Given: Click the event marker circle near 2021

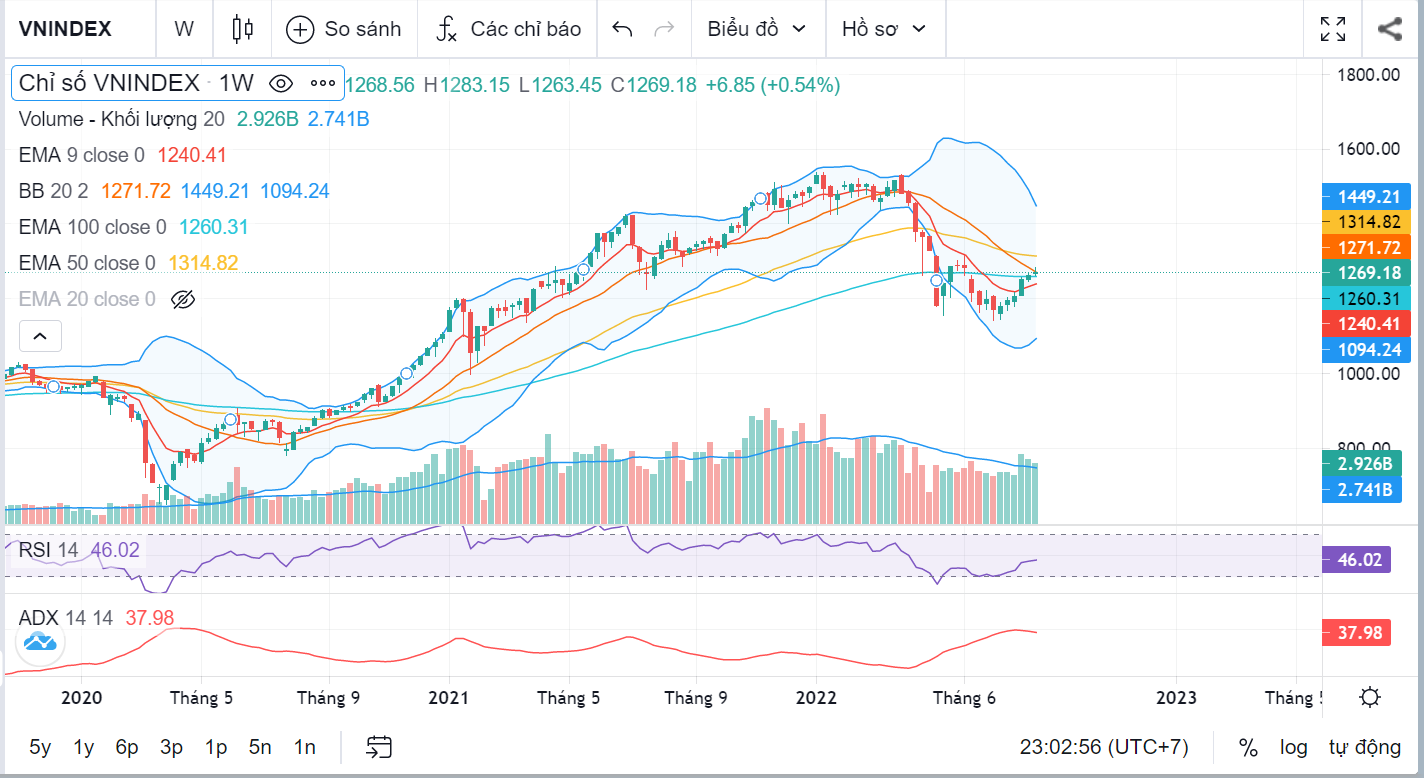Looking at the screenshot, I should pyautogui.click(x=406, y=374).
